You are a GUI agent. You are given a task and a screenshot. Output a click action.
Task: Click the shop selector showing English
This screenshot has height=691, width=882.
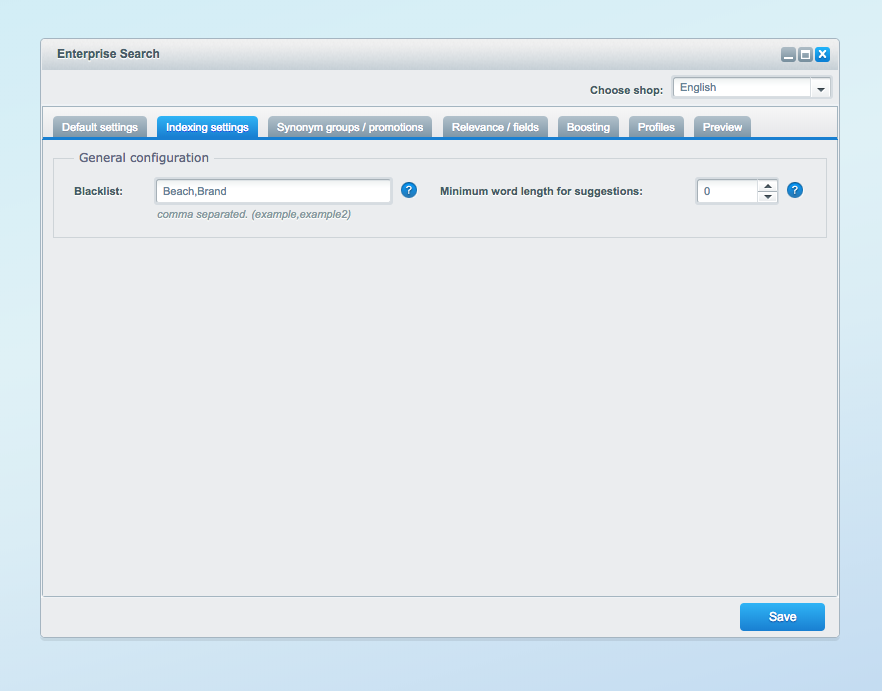point(741,88)
